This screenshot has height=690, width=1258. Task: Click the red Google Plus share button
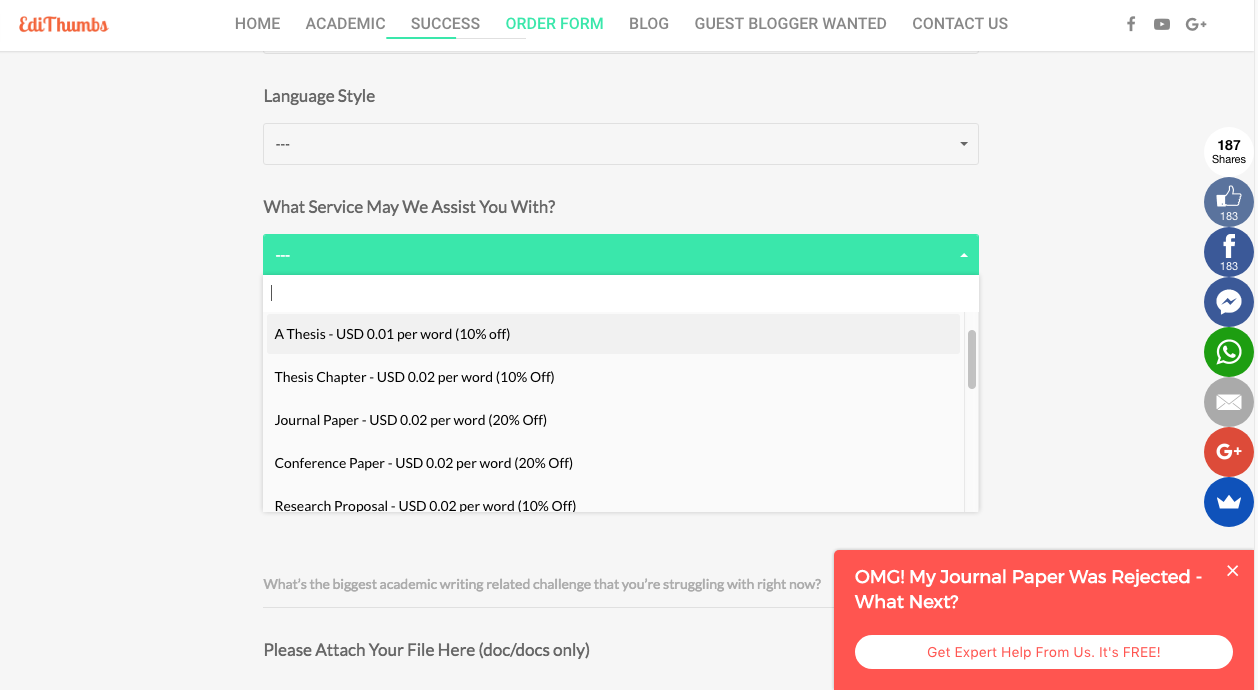[1228, 452]
